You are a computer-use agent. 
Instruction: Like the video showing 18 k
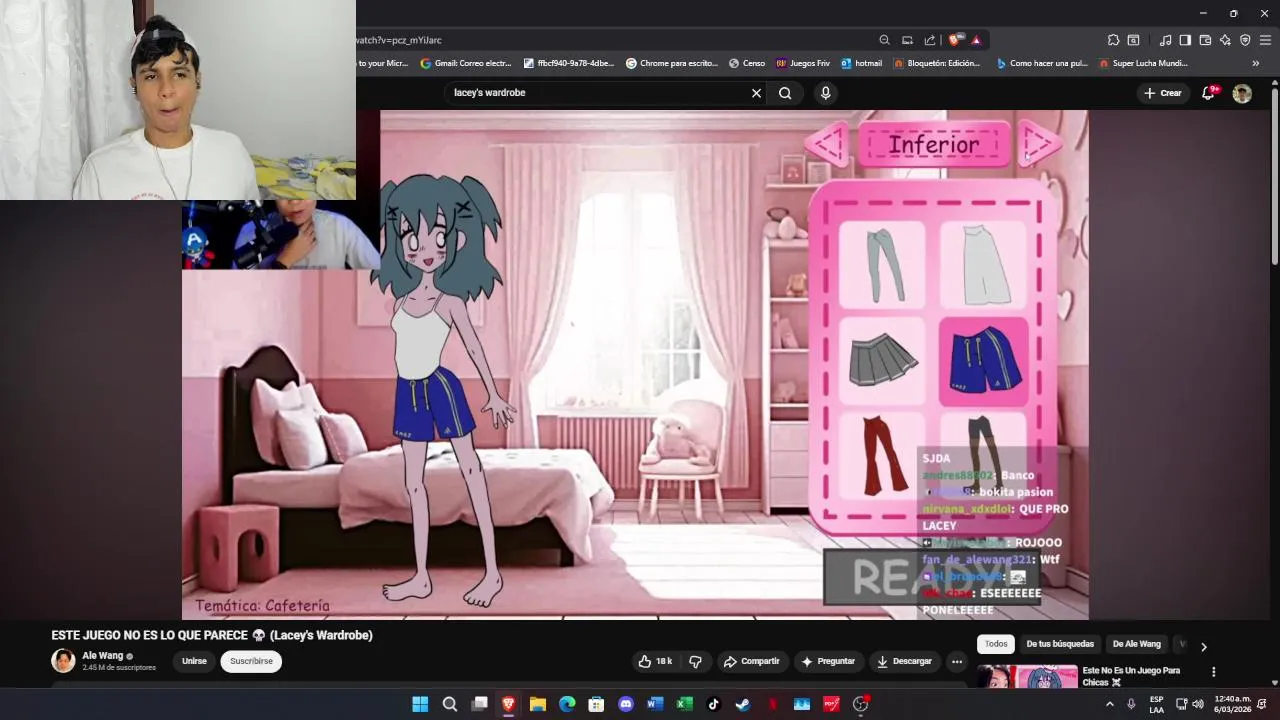(x=655, y=661)
